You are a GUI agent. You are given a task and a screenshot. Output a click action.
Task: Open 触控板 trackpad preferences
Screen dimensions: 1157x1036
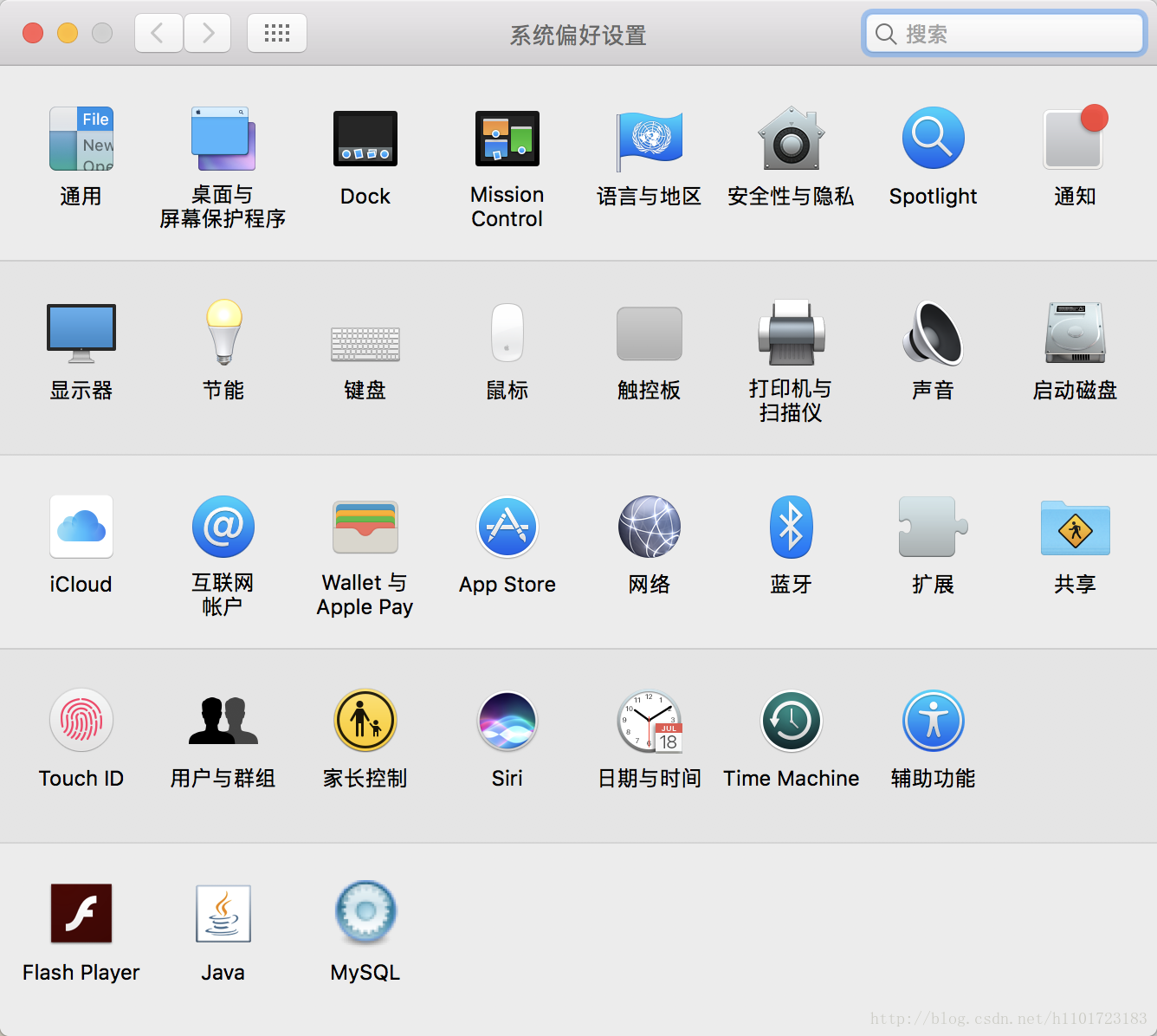(650, 333)
